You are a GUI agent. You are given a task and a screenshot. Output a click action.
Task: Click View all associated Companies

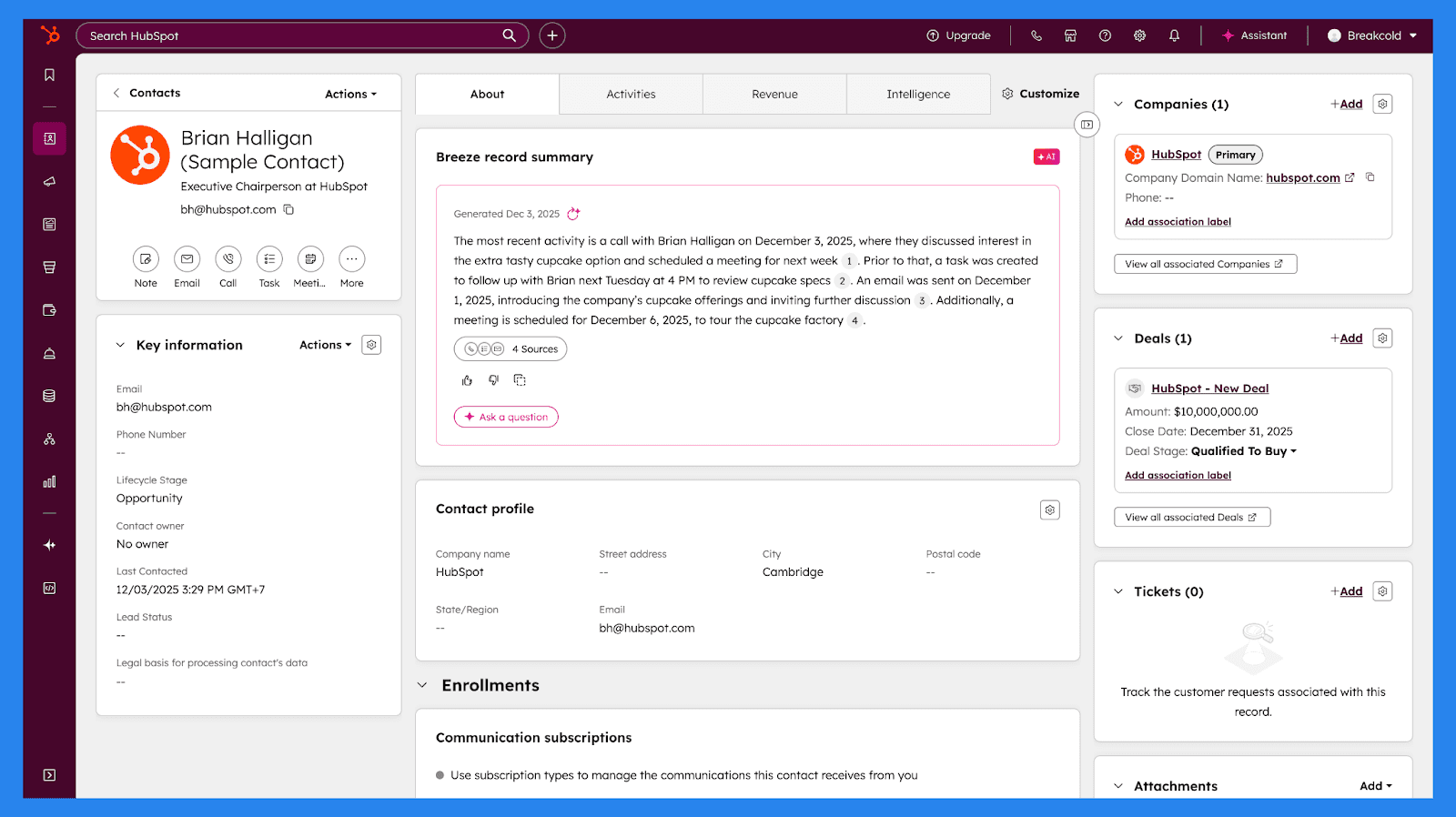click(1205, 264)
